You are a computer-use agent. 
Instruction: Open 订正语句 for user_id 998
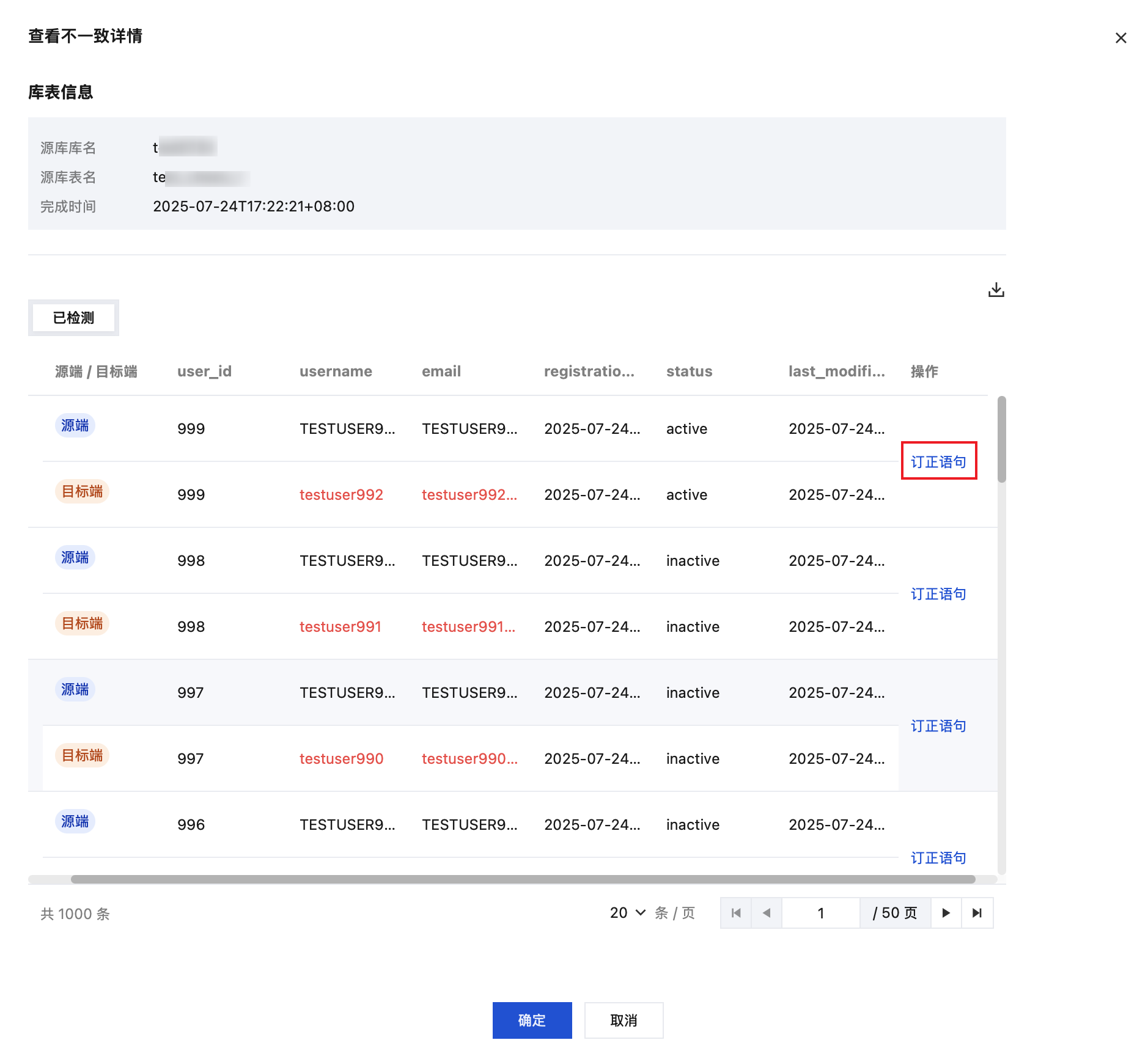938,594
